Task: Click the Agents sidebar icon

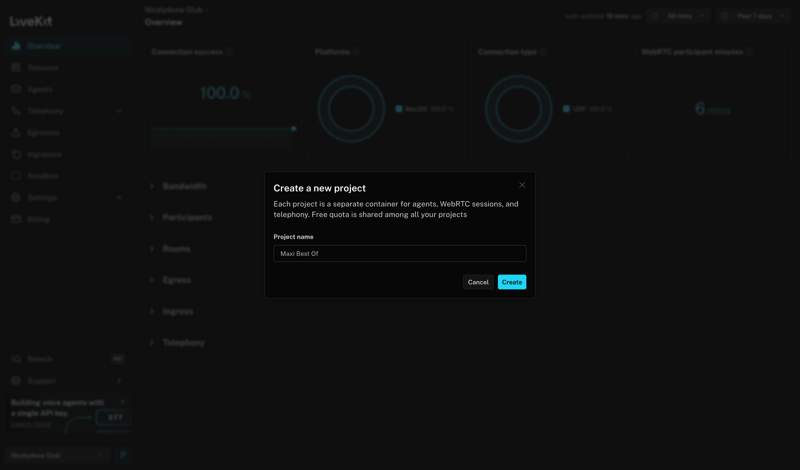Action: pyautogui.click(x=16, y=89)
